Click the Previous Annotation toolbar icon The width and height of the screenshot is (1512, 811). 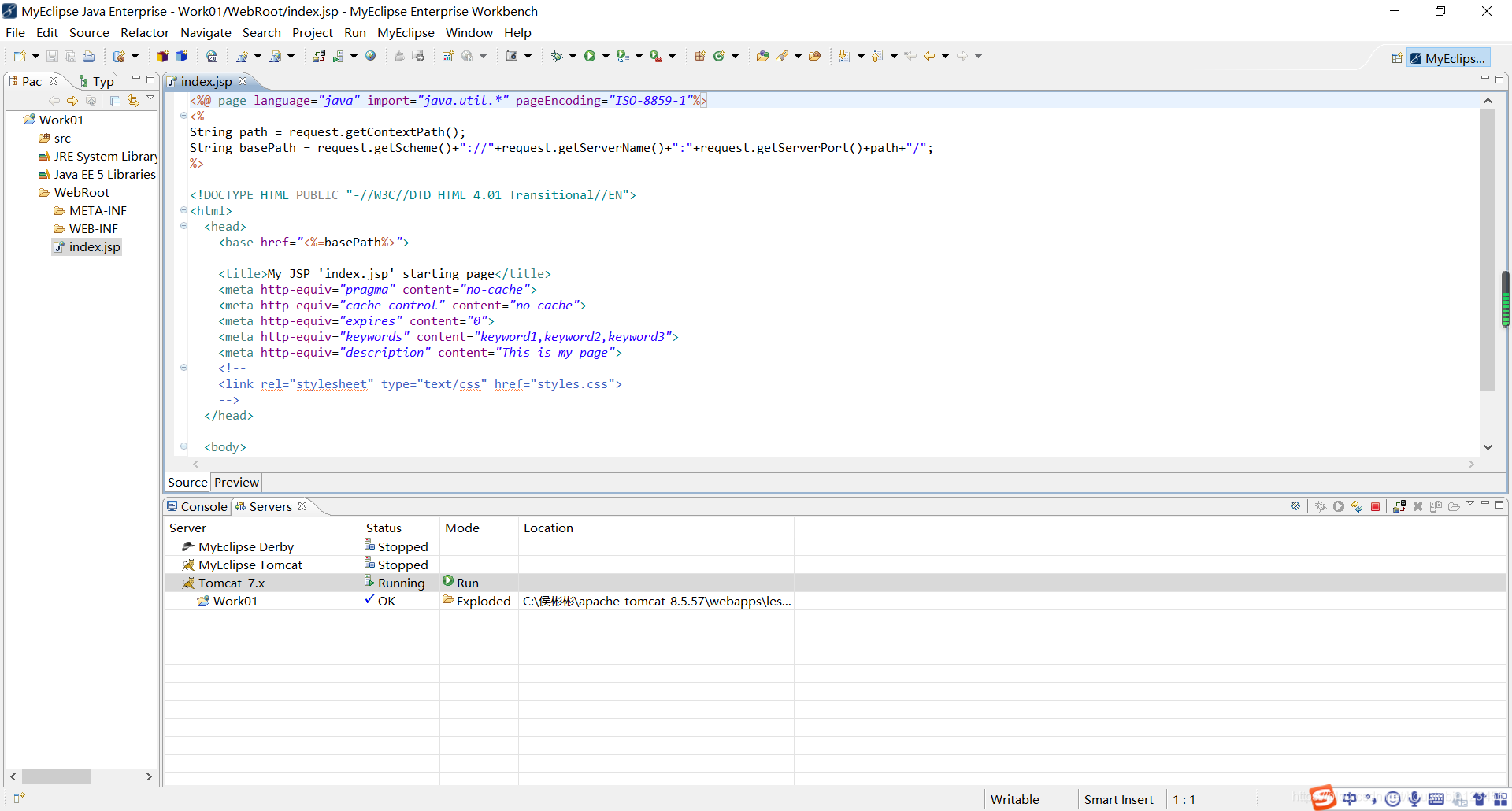coord(876,56)
